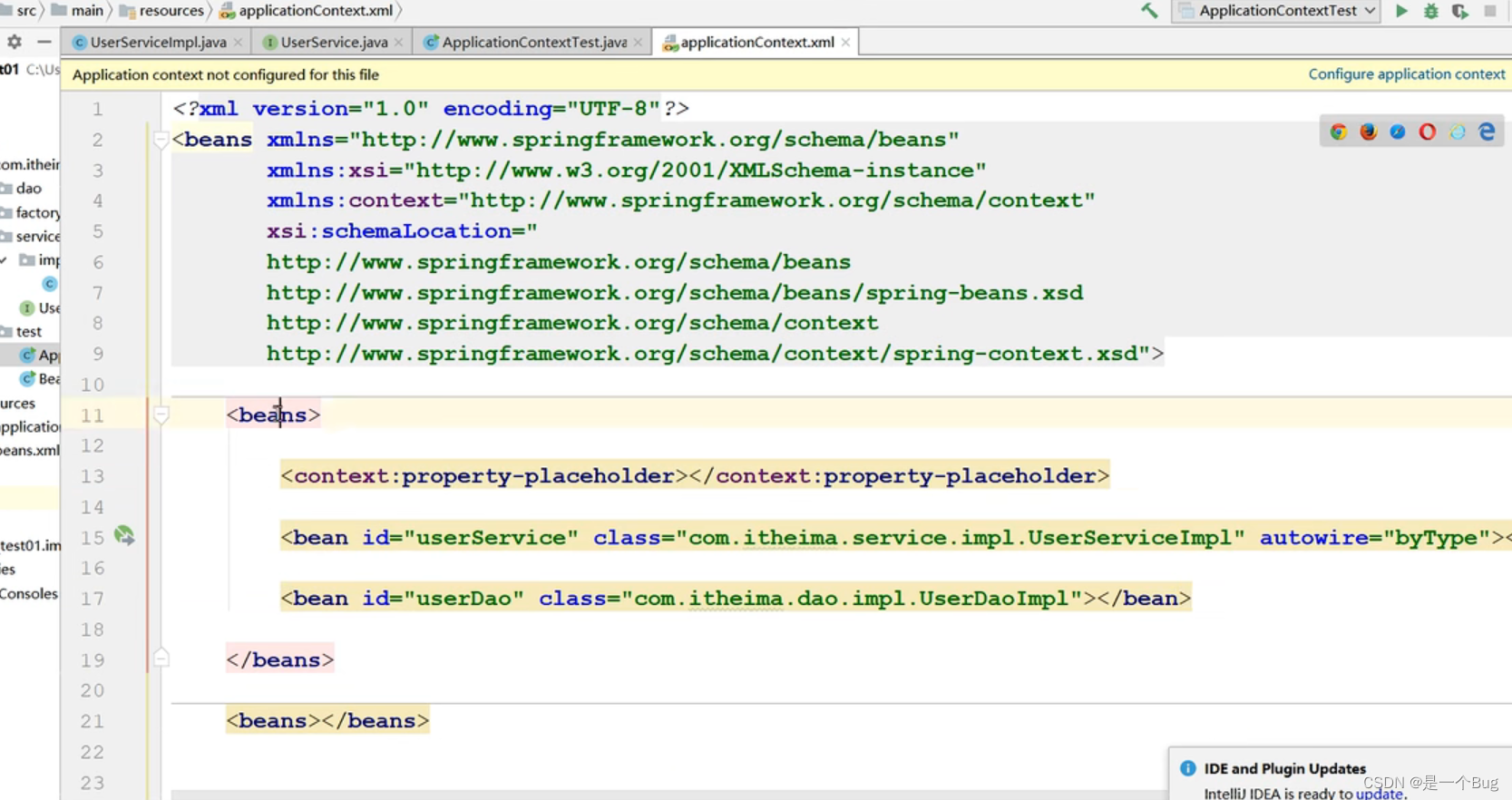This screenshot has height=800, width=1512.
Task: Click the xmlns:context attribute on line 4
Action: point(680,200)
